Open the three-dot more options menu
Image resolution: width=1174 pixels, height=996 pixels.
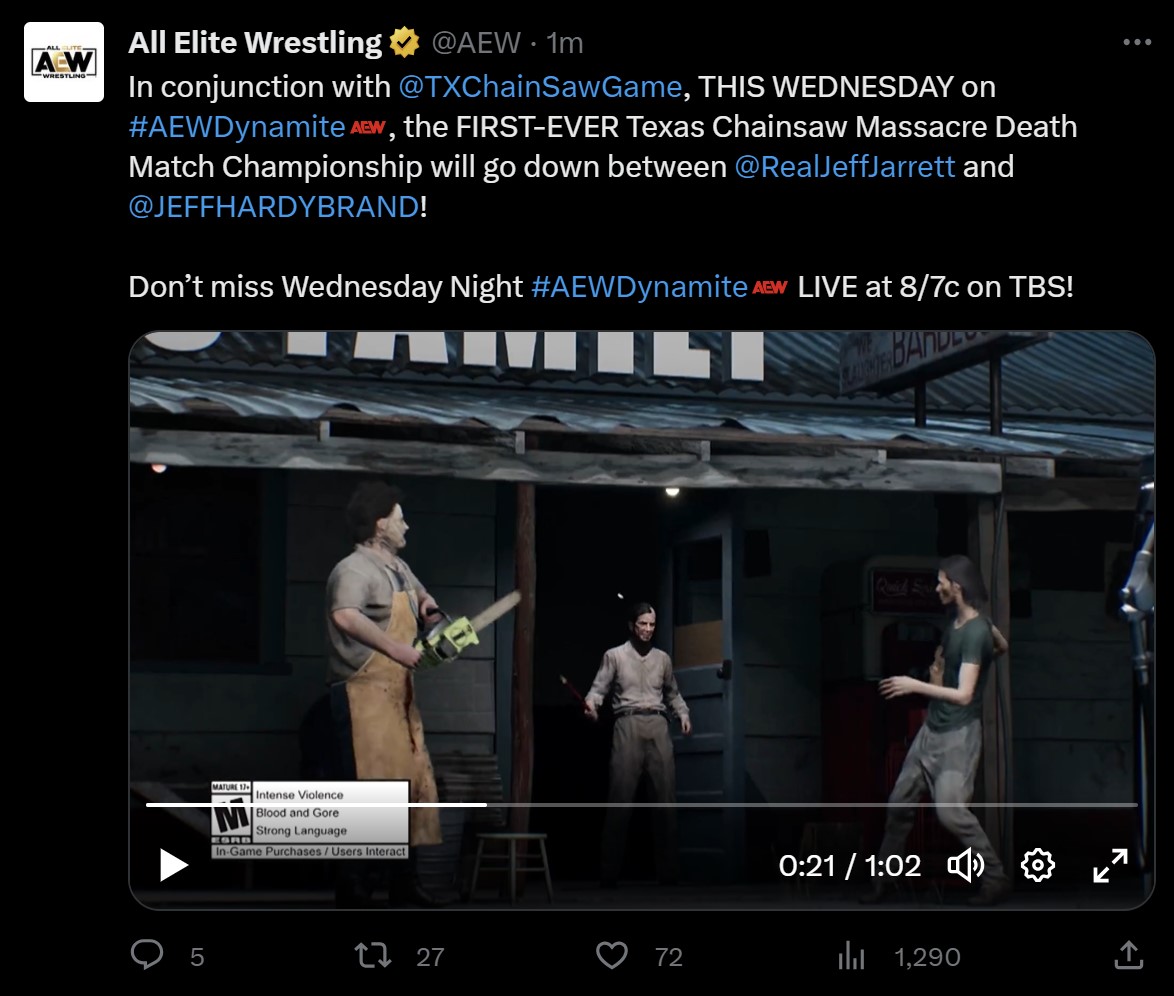click(1137, 43)
